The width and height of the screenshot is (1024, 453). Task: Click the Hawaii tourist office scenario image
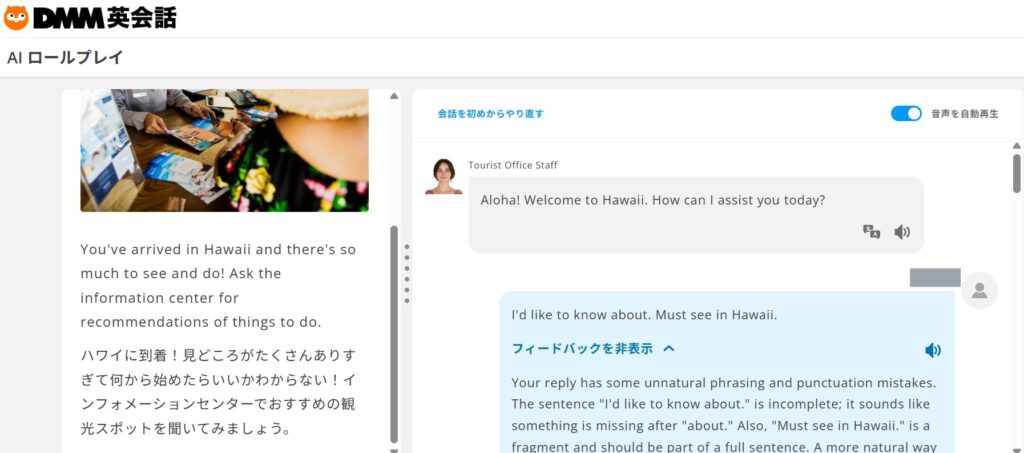tap(224, 150)
